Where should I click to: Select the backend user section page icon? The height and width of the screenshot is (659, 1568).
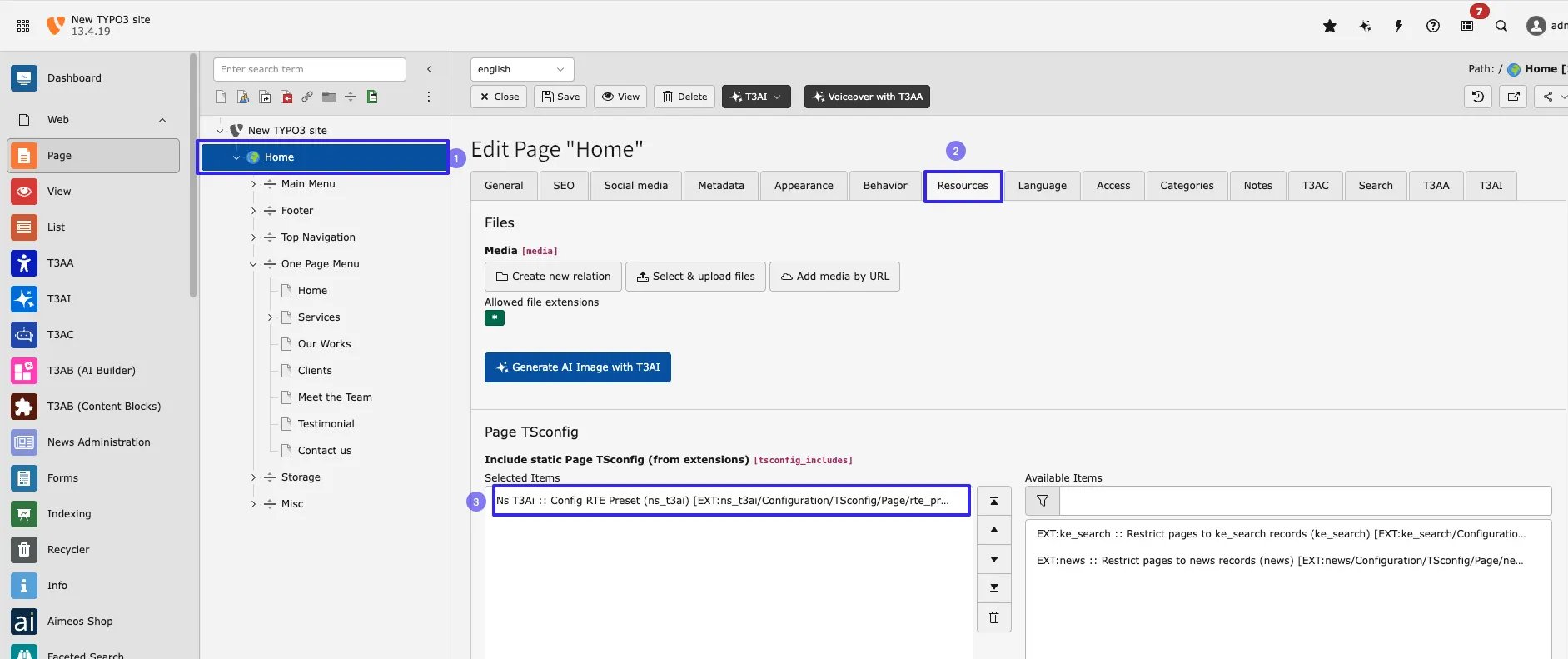pos(243,97)
